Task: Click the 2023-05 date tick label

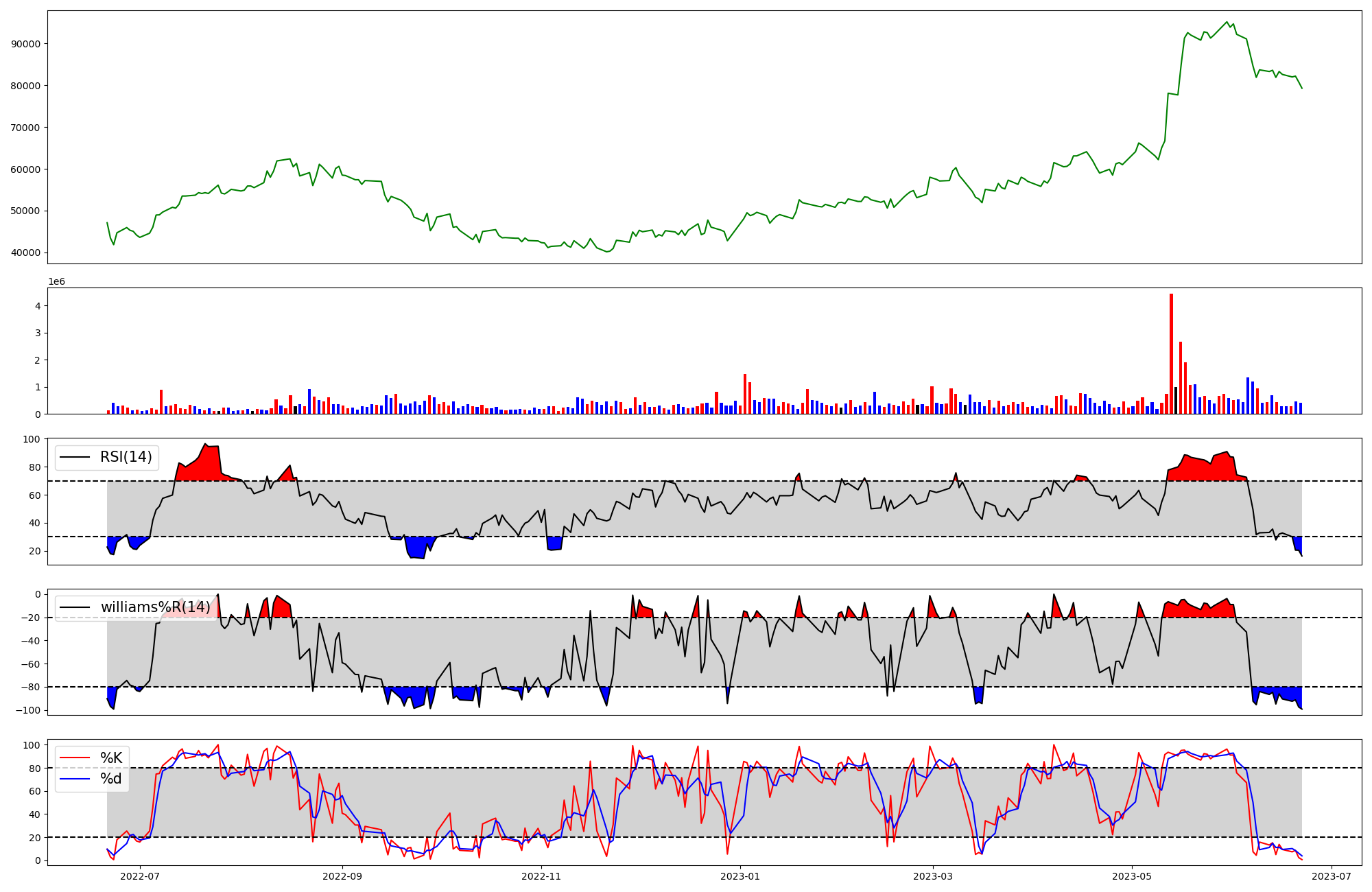Action: pos(1132,876)
